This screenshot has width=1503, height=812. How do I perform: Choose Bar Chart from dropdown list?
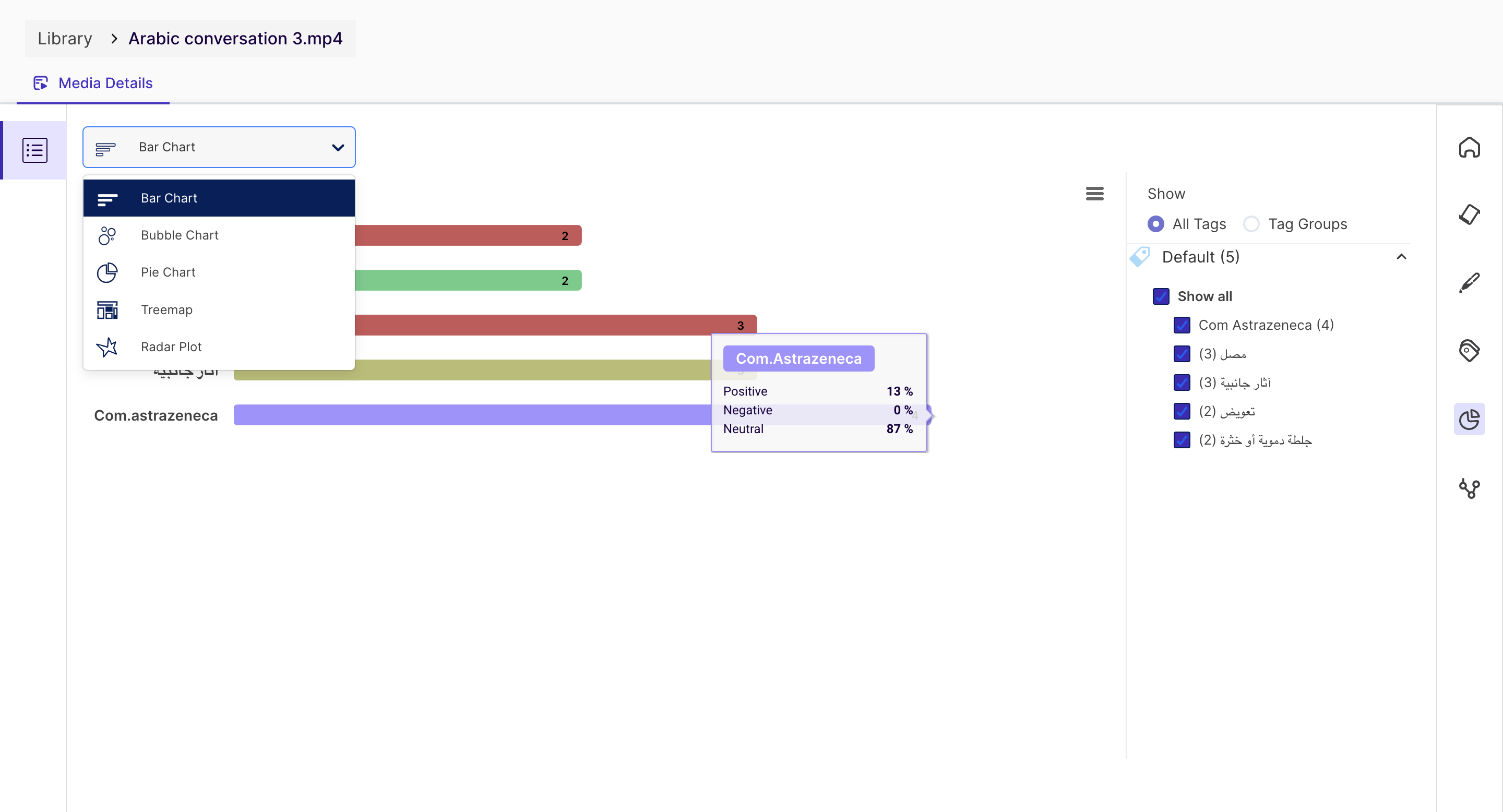point(219,198)
